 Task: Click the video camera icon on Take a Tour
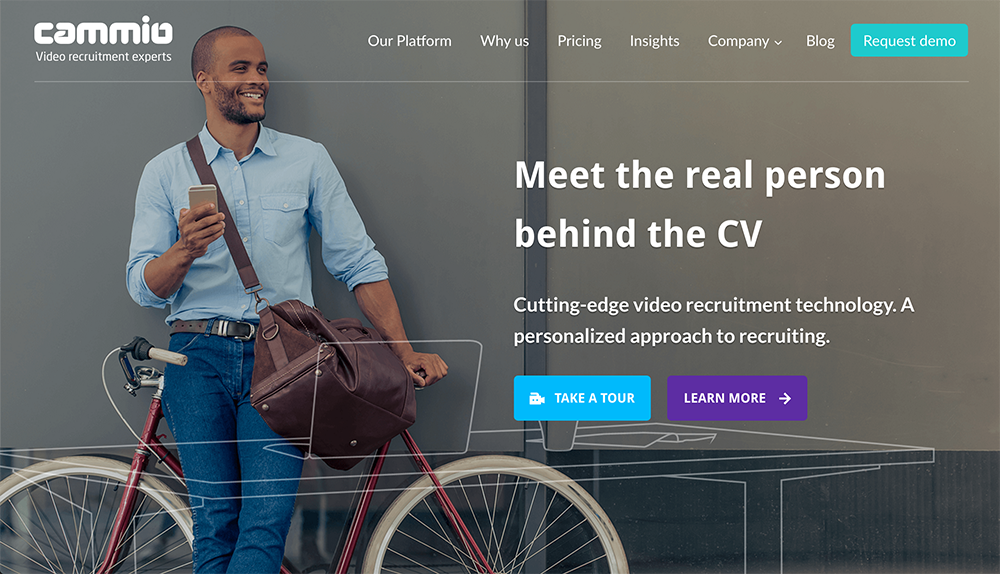tap(537, 399)
